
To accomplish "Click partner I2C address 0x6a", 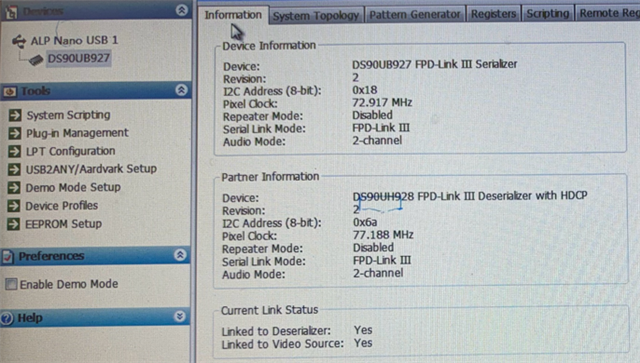I will [365, 222].
